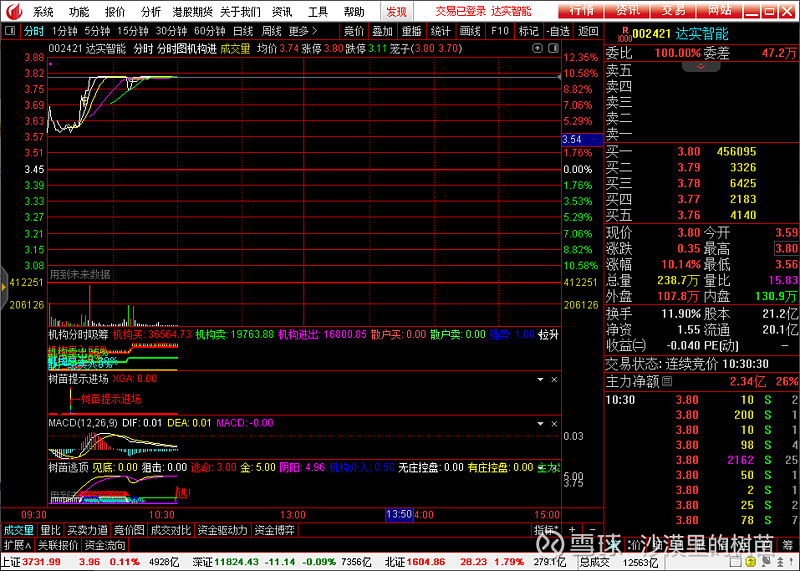Open the 分析 menu
Image resolution: width=800 pixels, height=571 pixels.
pyautogui.click(x=151, y=11)
